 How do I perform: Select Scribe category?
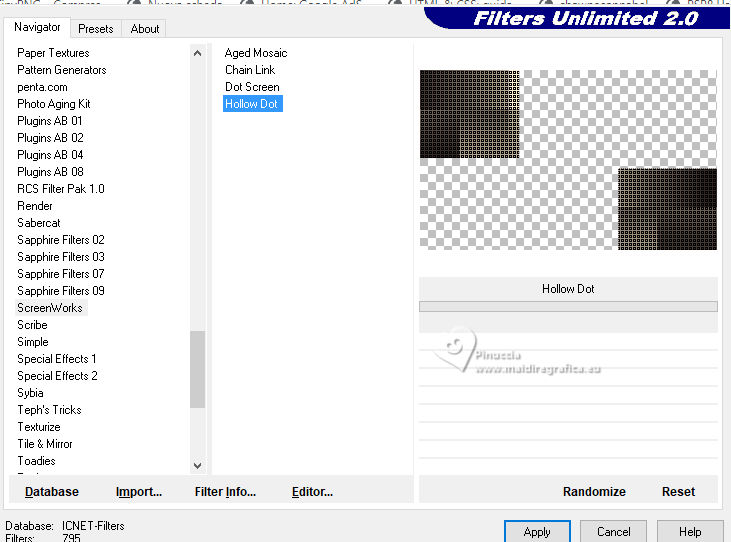pos(32,325)
